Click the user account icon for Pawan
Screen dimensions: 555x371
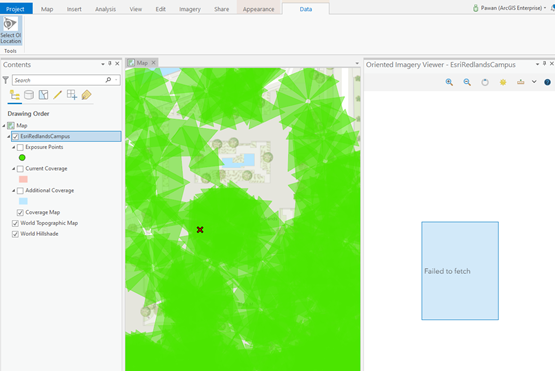(x=476, y=8)
